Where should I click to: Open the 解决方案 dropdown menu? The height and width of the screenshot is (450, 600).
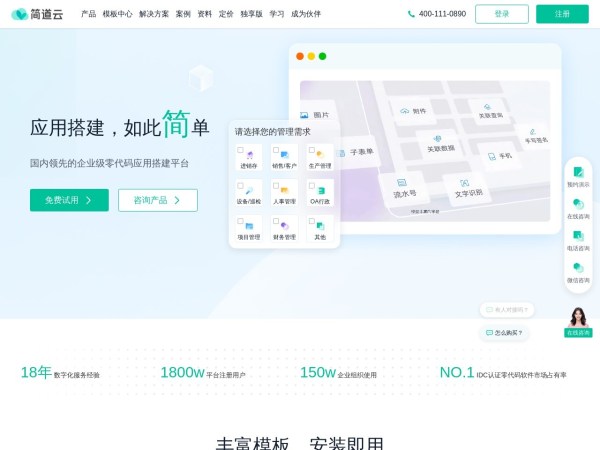tap(154, 14)
